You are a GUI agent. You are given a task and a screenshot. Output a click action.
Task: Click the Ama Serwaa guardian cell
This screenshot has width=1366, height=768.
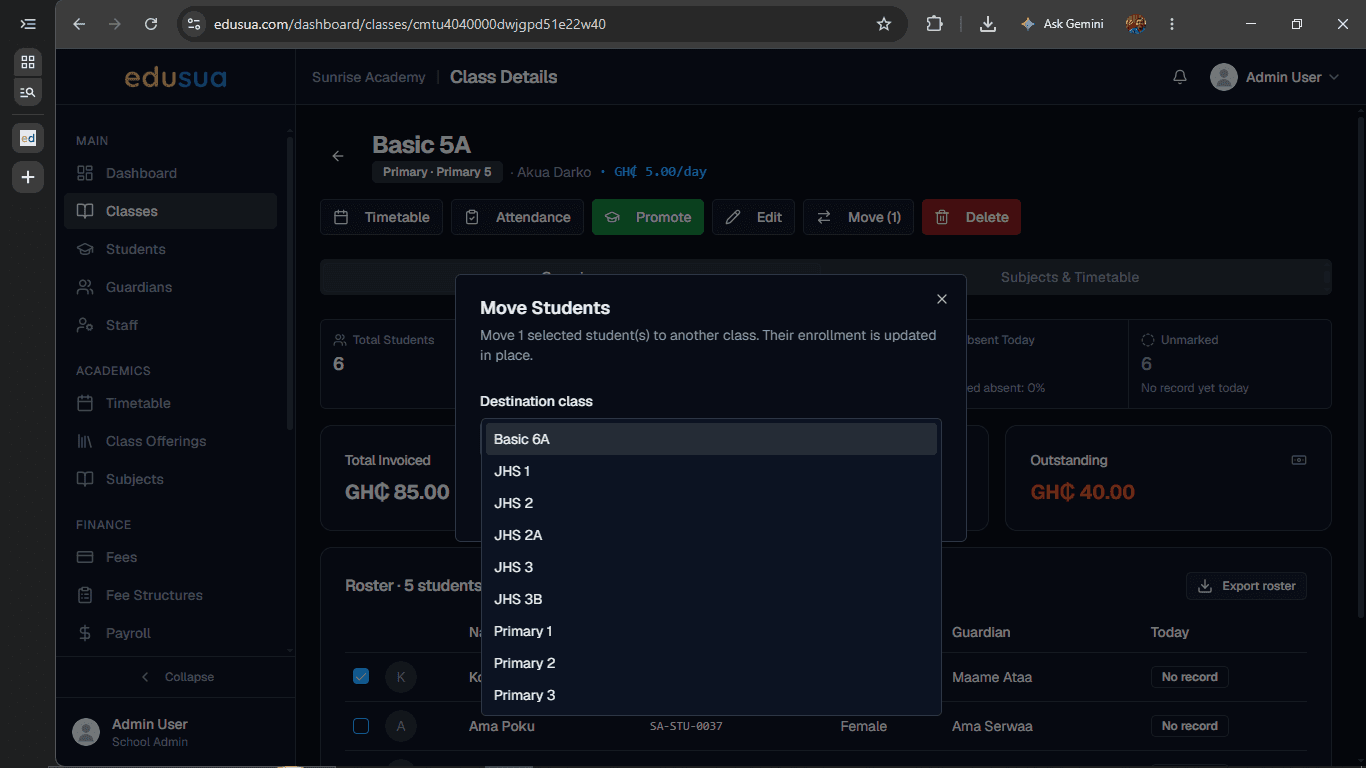coord(992,726)
